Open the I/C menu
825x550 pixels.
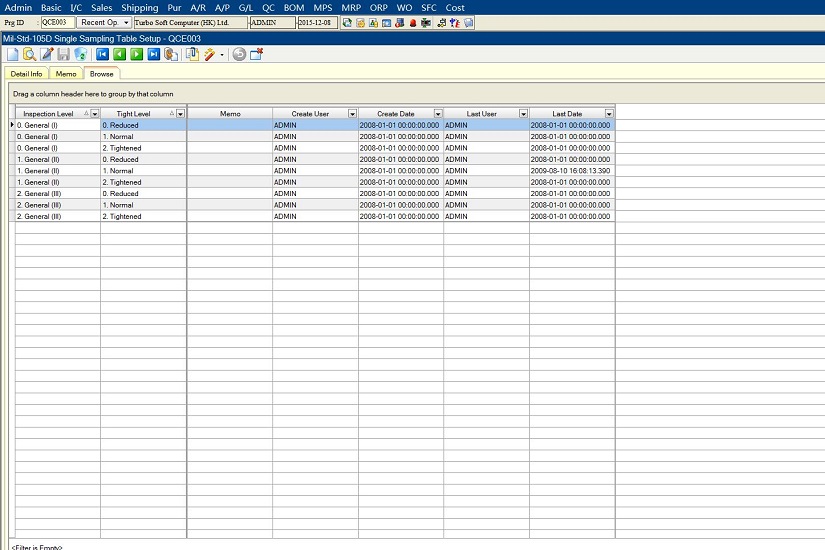click(76, 7)
